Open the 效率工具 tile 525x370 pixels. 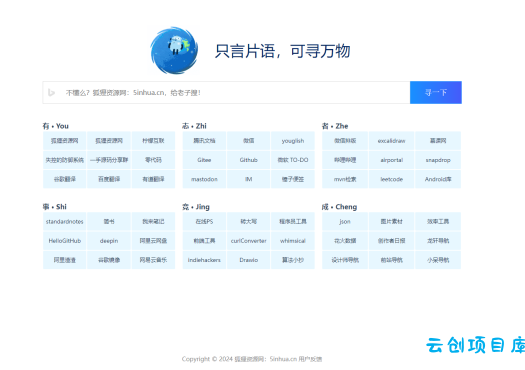tap(438, 221)
